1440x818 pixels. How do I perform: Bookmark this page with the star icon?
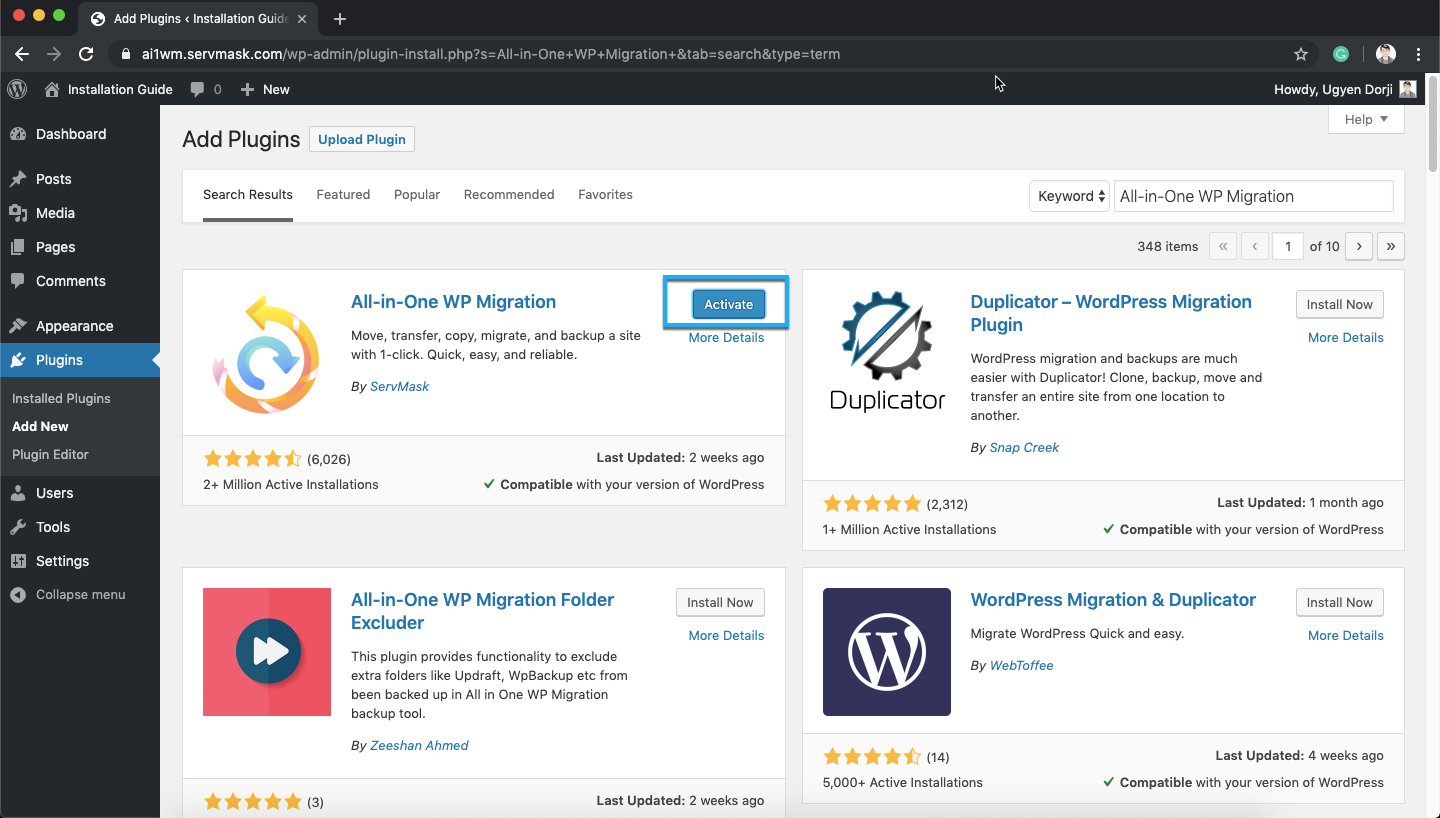(x=1301, y=54)
